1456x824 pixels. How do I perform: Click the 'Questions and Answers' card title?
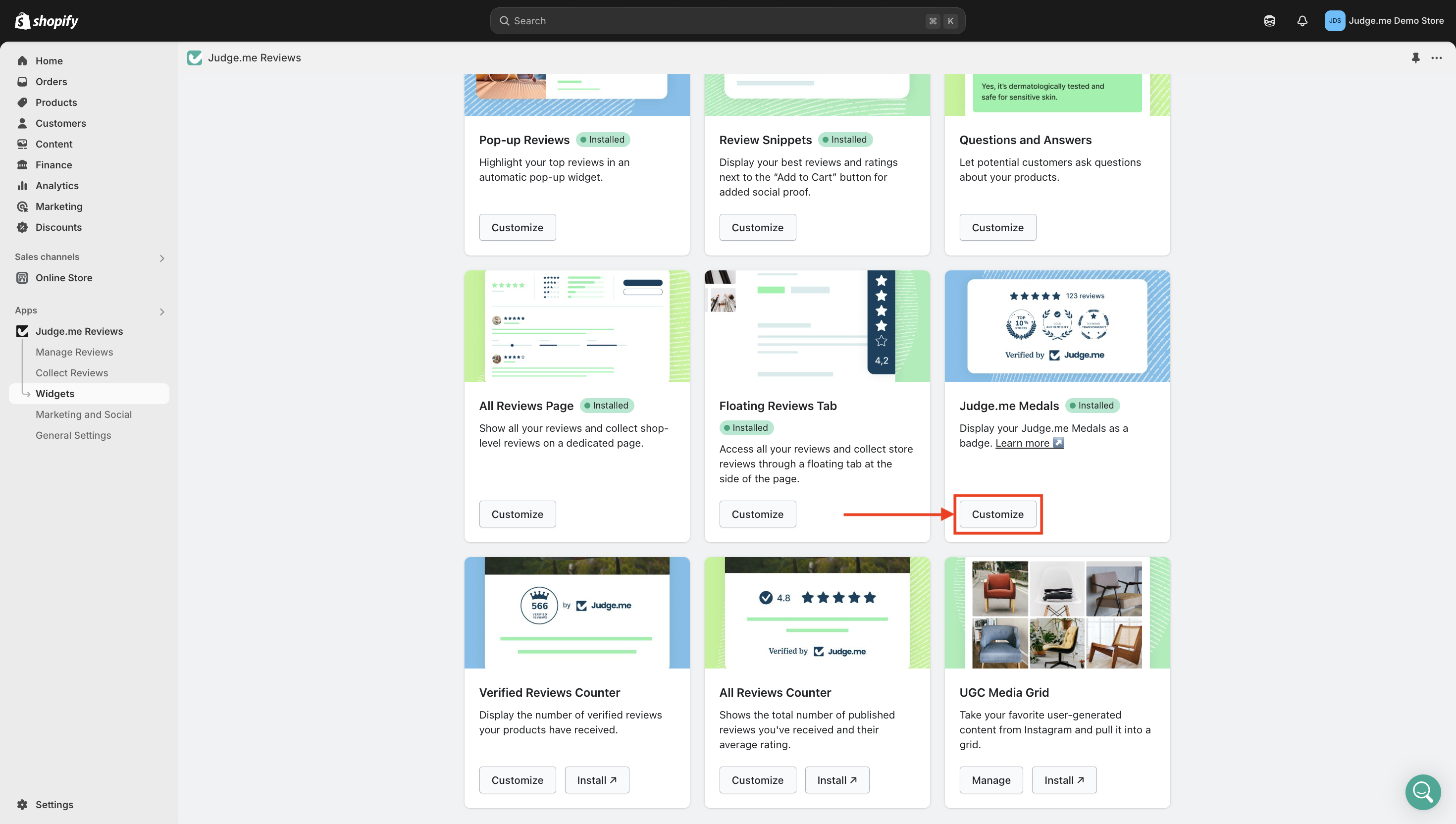[x=1025, y=140]
